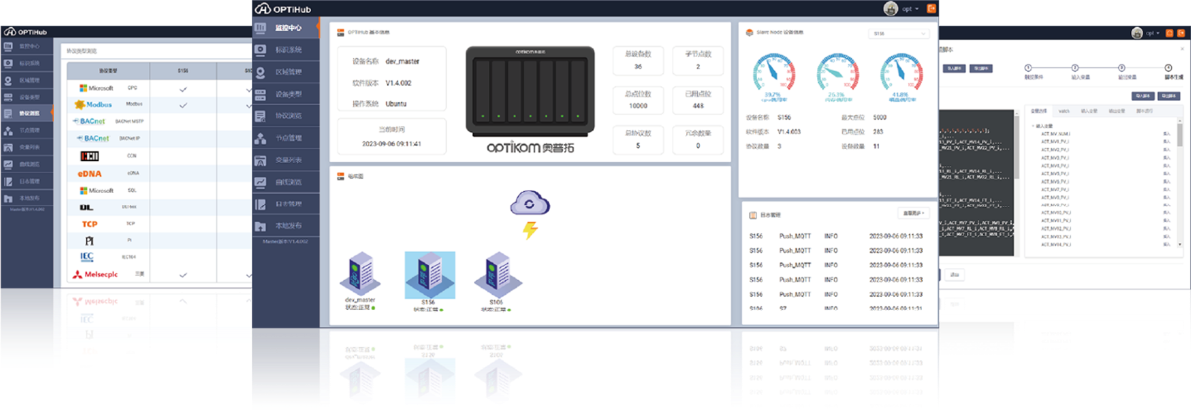Open the log filter dropdown
This screenshot has width=1191, height=410.
click(914, 213)
